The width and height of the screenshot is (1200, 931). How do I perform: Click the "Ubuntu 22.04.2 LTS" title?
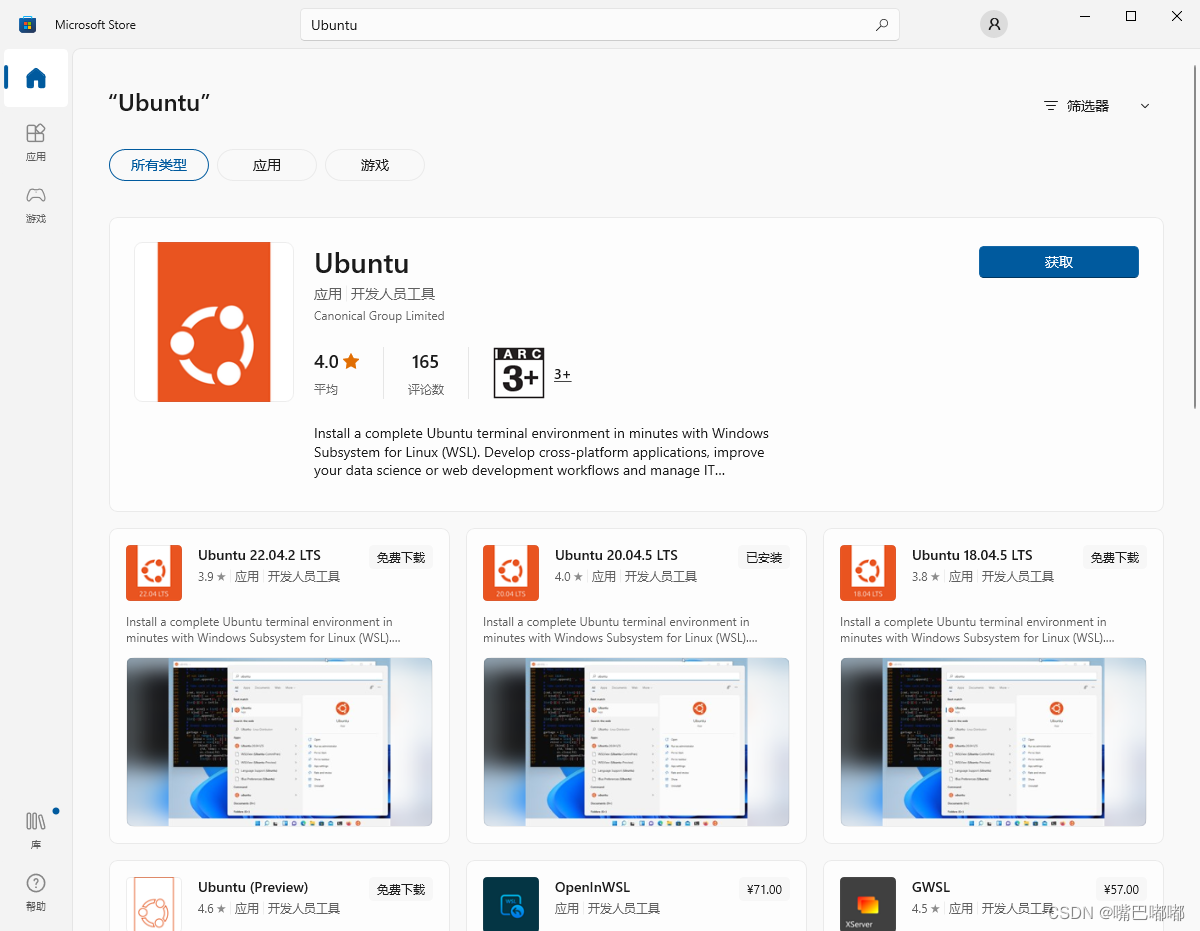[x=259, y=555]
